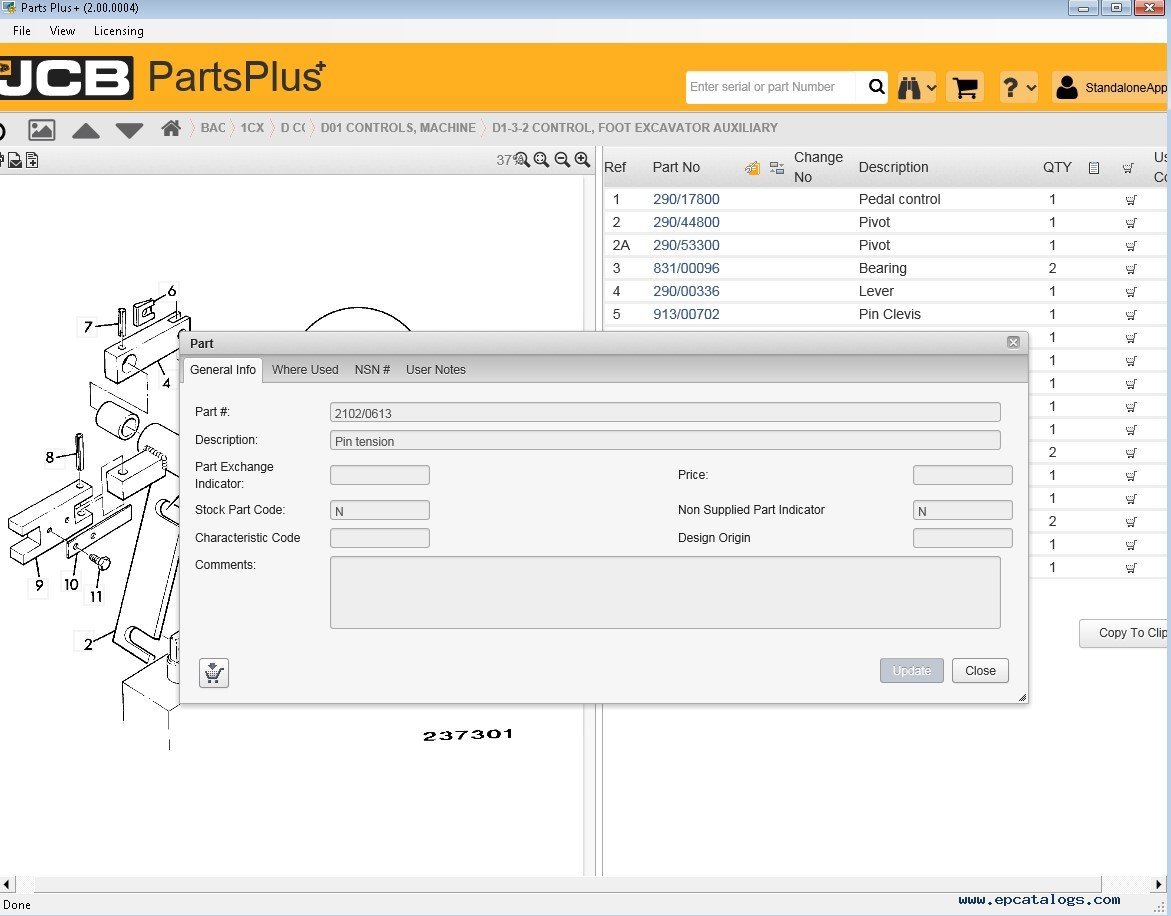Add Pivot 290/53300 to cart
Screen dimensions: 1171x916
coord(1131,246)
